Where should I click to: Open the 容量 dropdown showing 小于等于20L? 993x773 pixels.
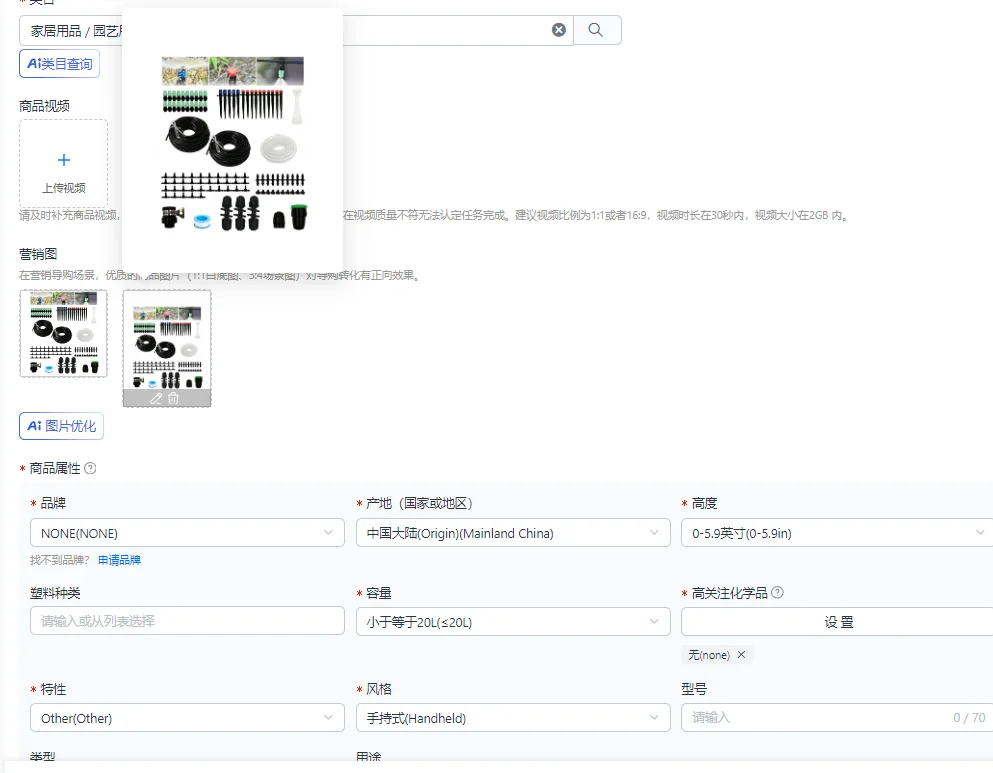pyautogui.click(x=513, y=622)
